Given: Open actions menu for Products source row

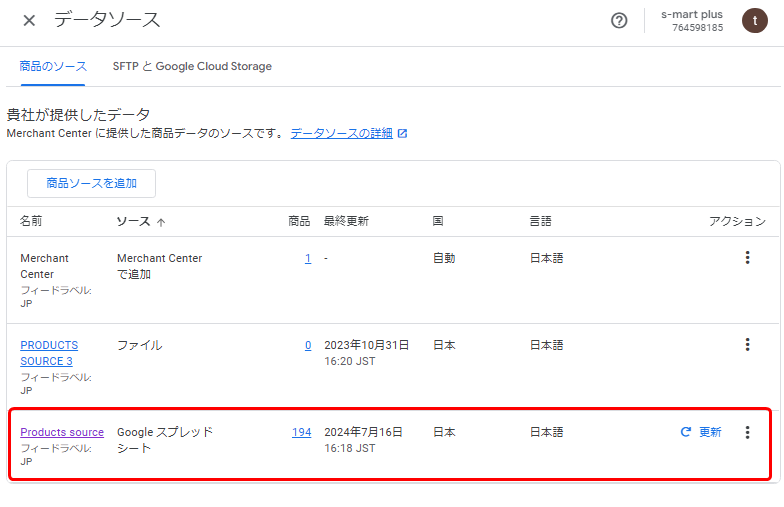Looking at the screenshot, I should (x=747, y=432).
